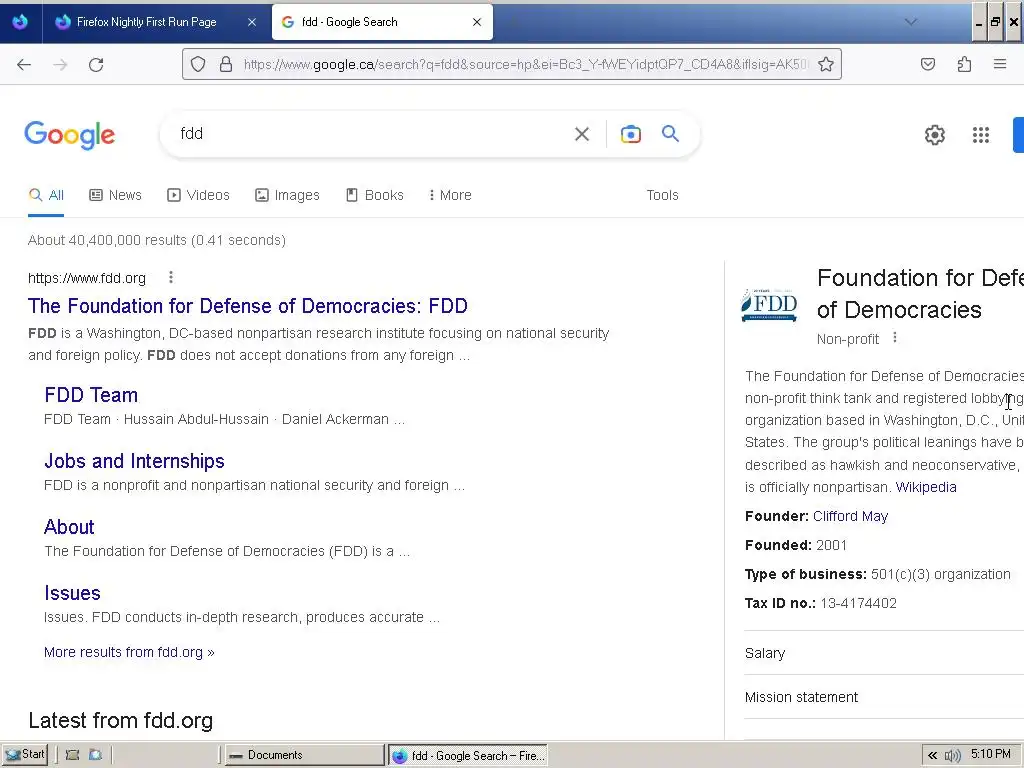Click the https://www.fdd.org URL text
This screenshot has width=1024, height=768.
(x=87, y=278)
